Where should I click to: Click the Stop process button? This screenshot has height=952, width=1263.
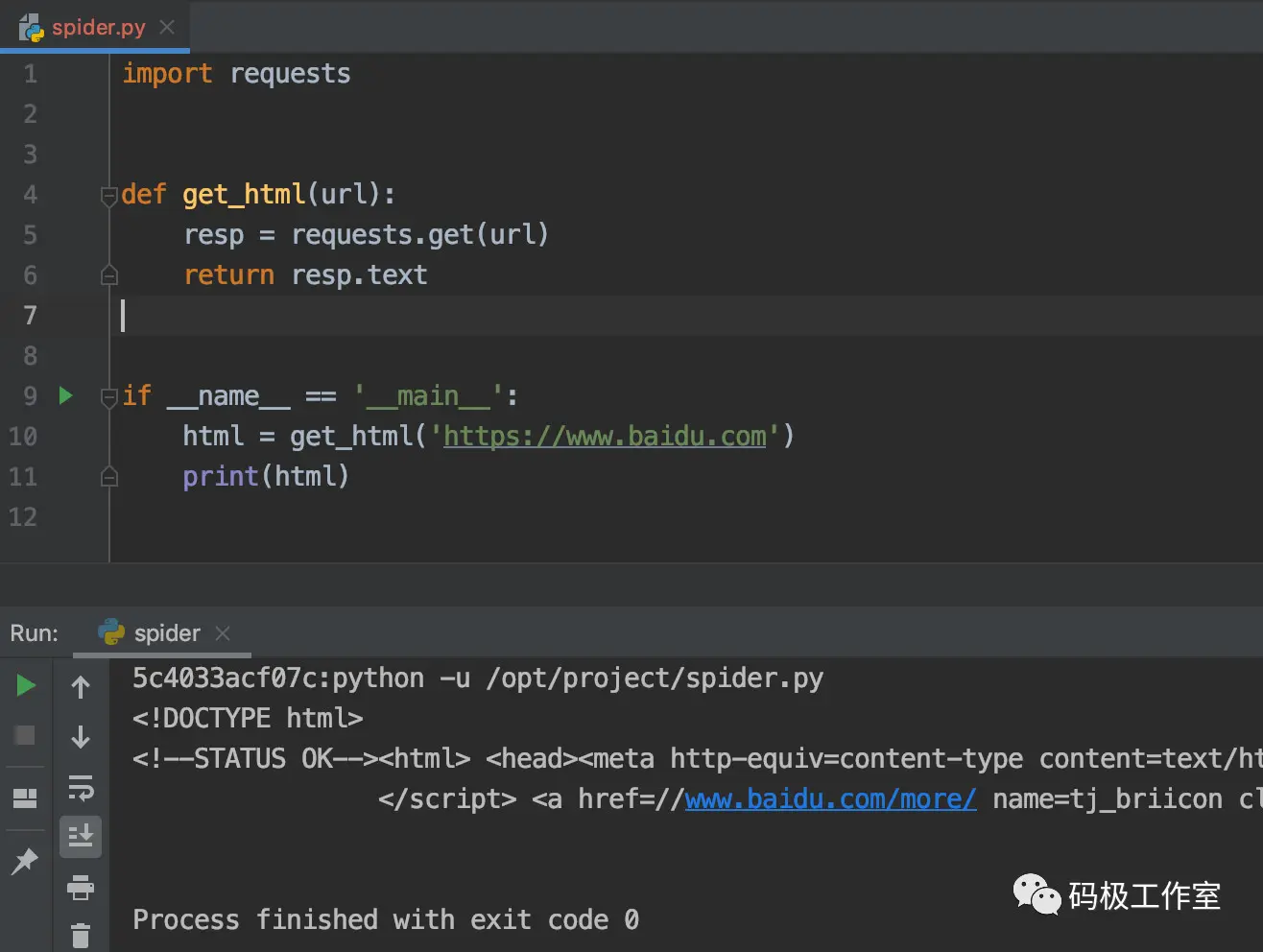coord(25,735)
